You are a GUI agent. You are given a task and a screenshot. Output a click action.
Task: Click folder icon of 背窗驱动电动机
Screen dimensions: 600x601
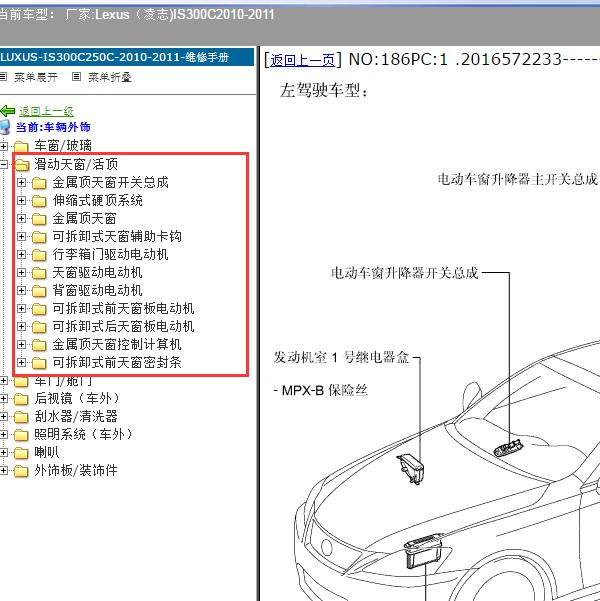point(39,291)
